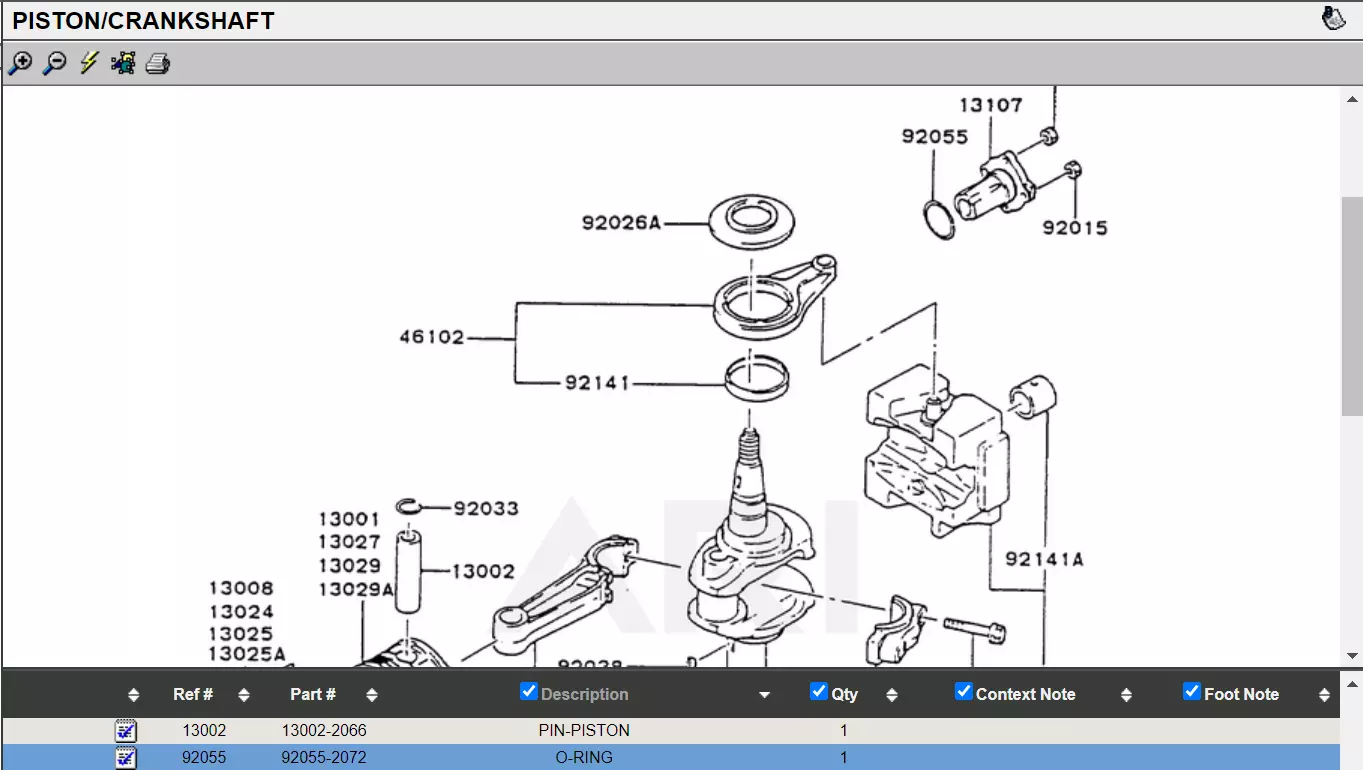Screen dimensions: 1363x770
Task: Print the diagram using printer icon
Action: click(x=158, y=64)
